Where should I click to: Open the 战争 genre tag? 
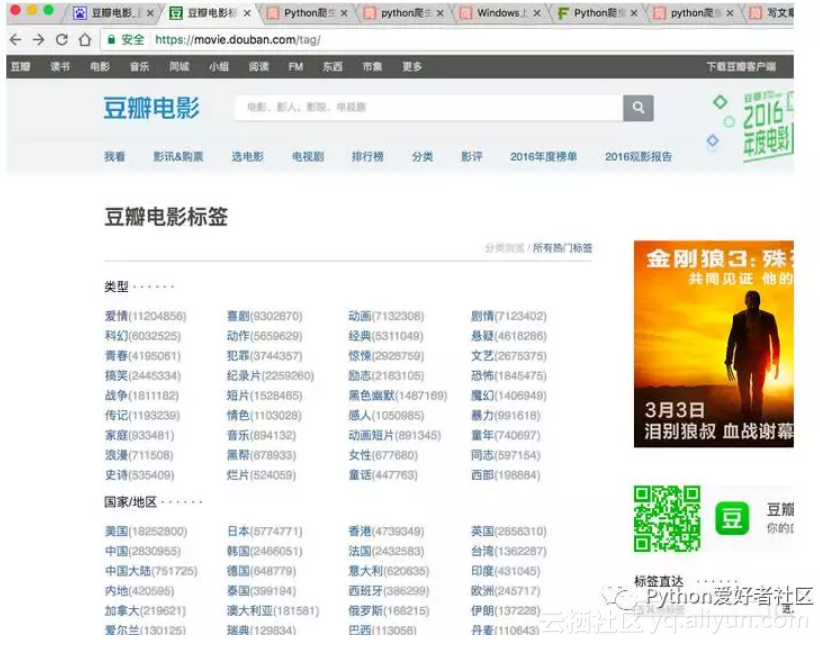(116, 395)
